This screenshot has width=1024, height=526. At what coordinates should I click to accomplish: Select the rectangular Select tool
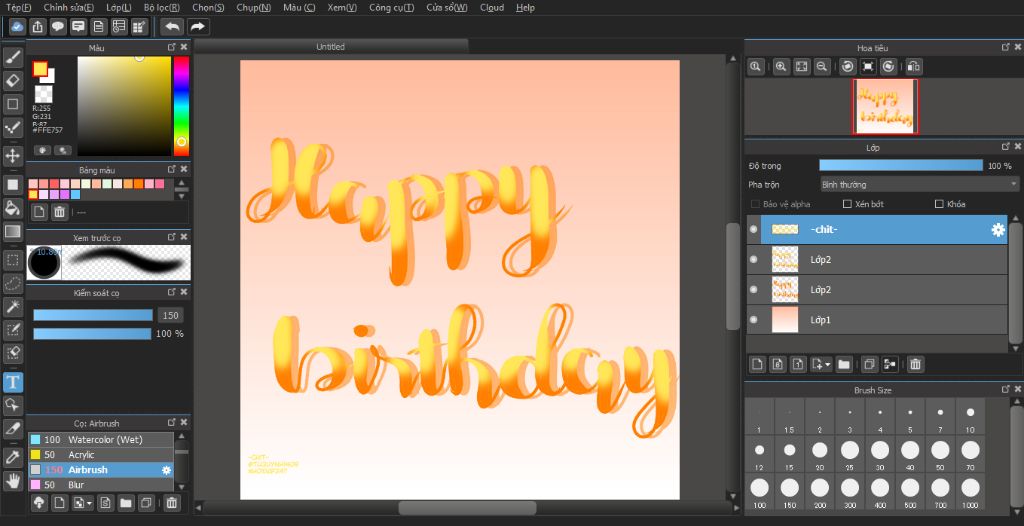[13, 260]
